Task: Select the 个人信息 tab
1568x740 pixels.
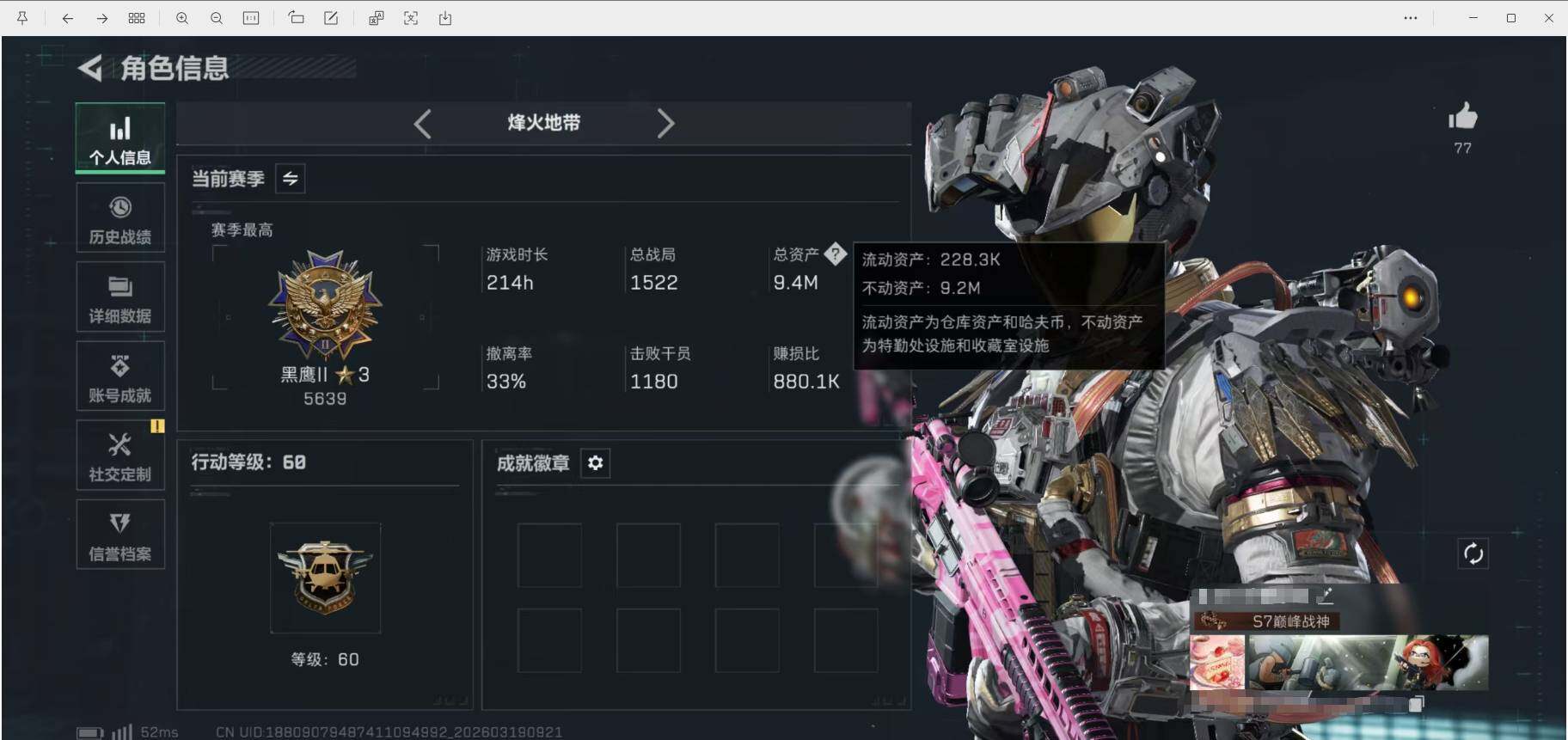Action: click(x=120, y=138)
